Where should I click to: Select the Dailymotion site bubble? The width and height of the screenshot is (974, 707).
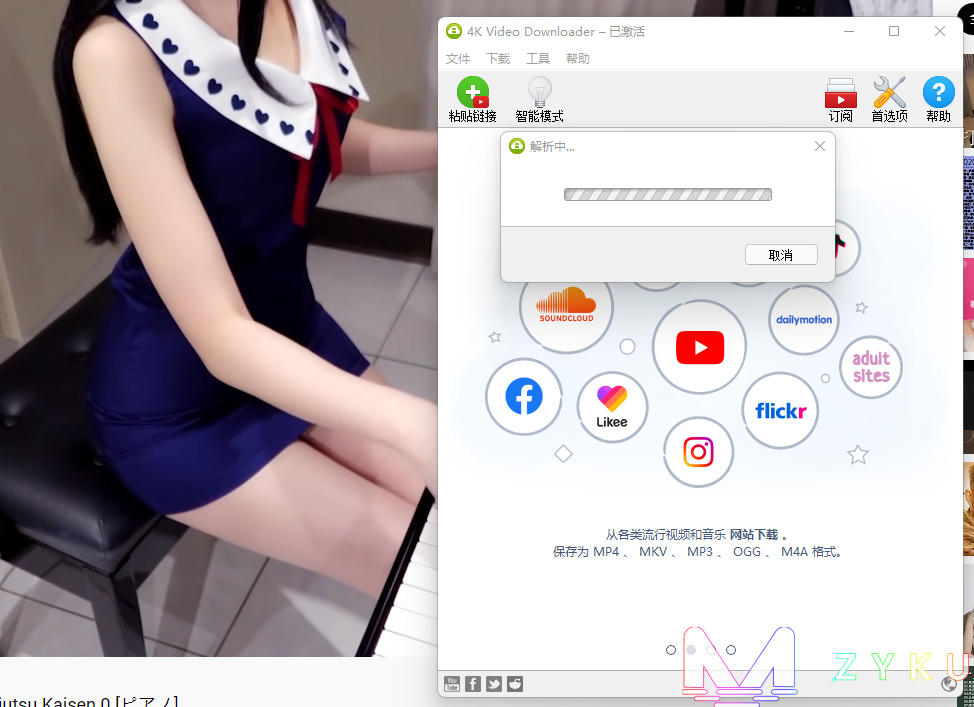[804, 320]
